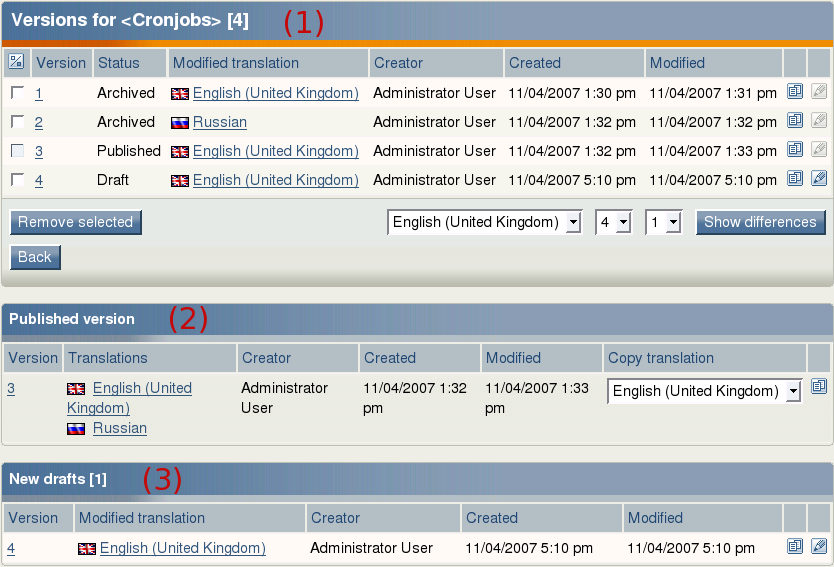Open version 3 link in versions table
834x567 pixels.
click(x=39, y=152)
